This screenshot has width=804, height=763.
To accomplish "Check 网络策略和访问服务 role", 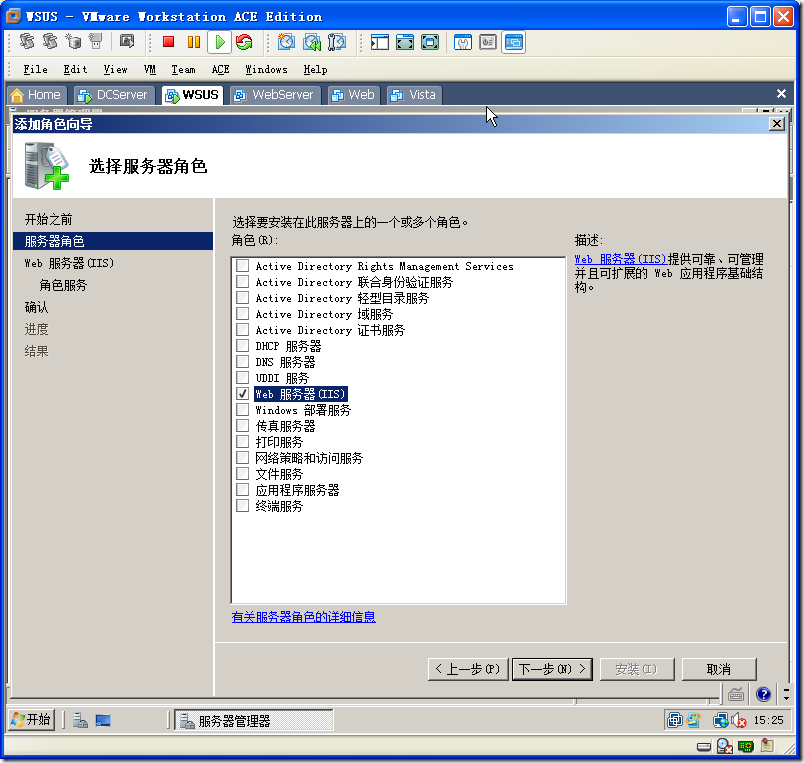I will (x=243, y=457).
